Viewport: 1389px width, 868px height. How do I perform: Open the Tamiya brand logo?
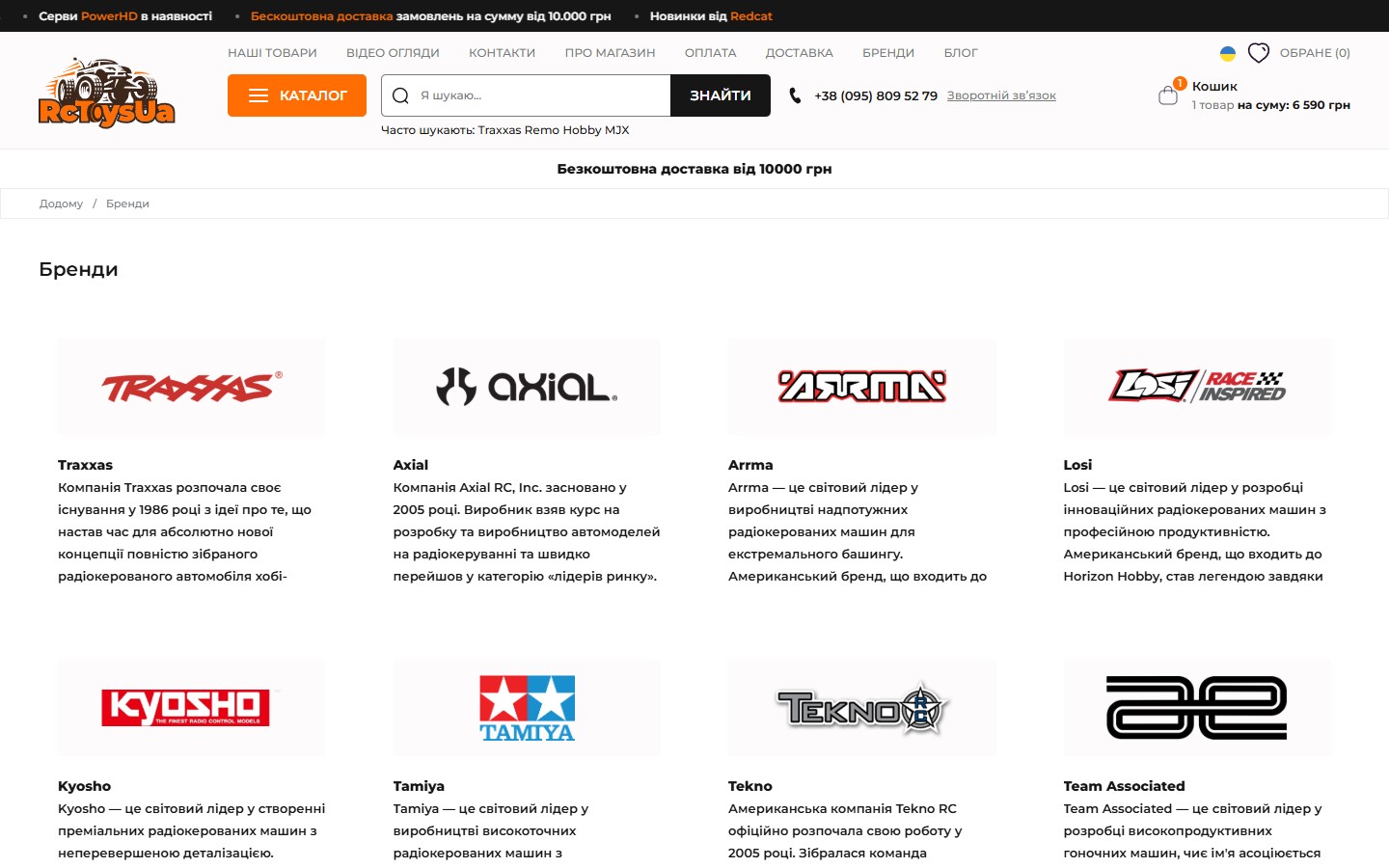527,708
